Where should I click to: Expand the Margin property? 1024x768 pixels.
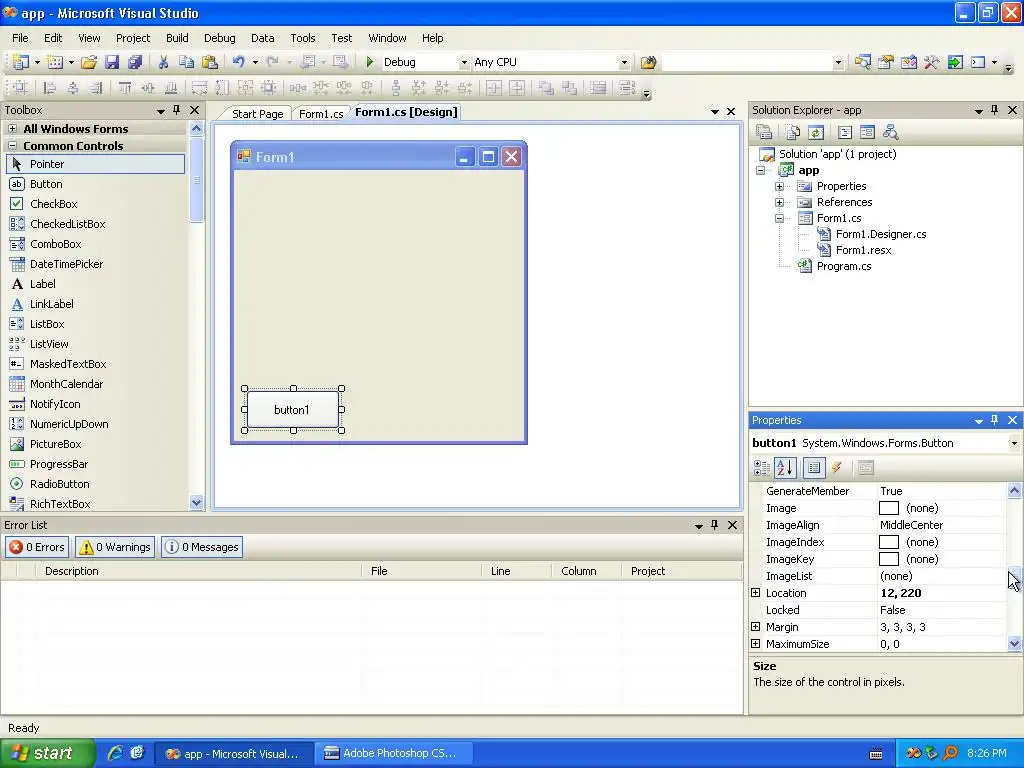pyautogui.click(x=756, y=627)
